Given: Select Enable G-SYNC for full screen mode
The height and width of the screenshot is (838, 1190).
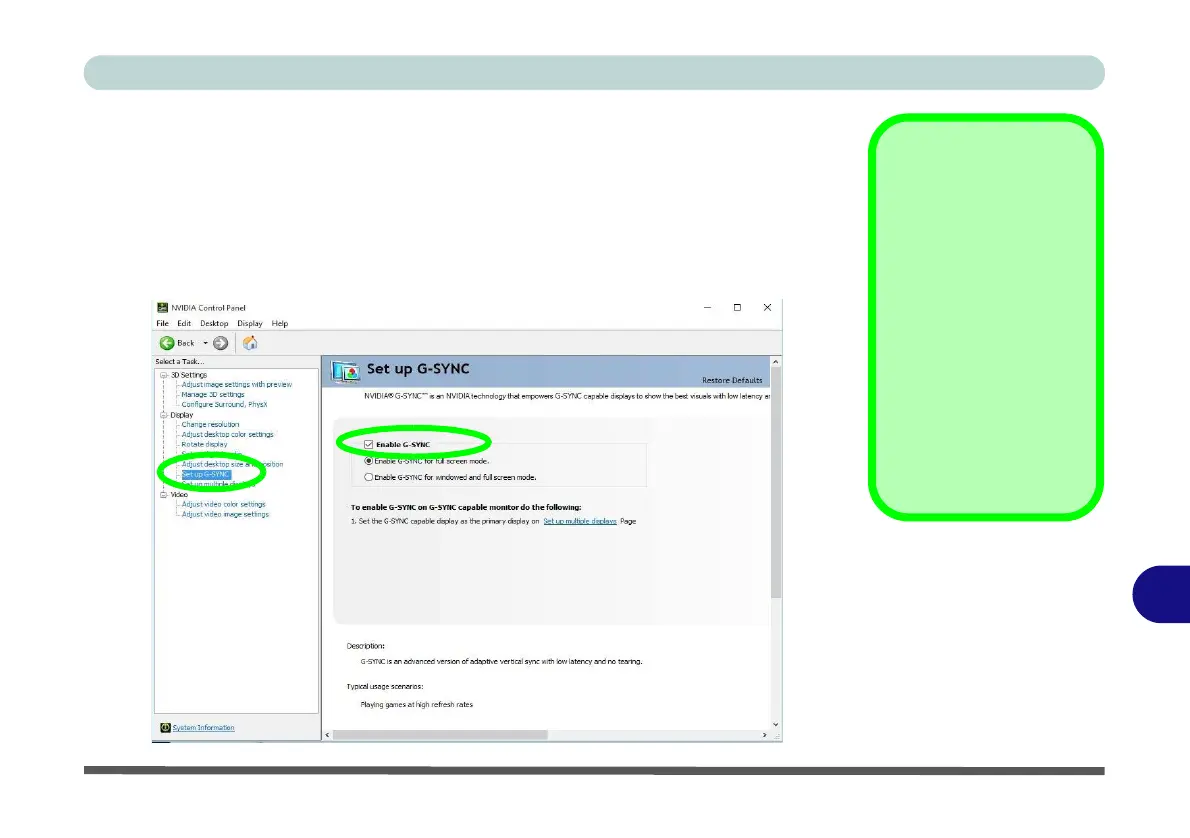Looking at the screenshot, I should point(369,462).
